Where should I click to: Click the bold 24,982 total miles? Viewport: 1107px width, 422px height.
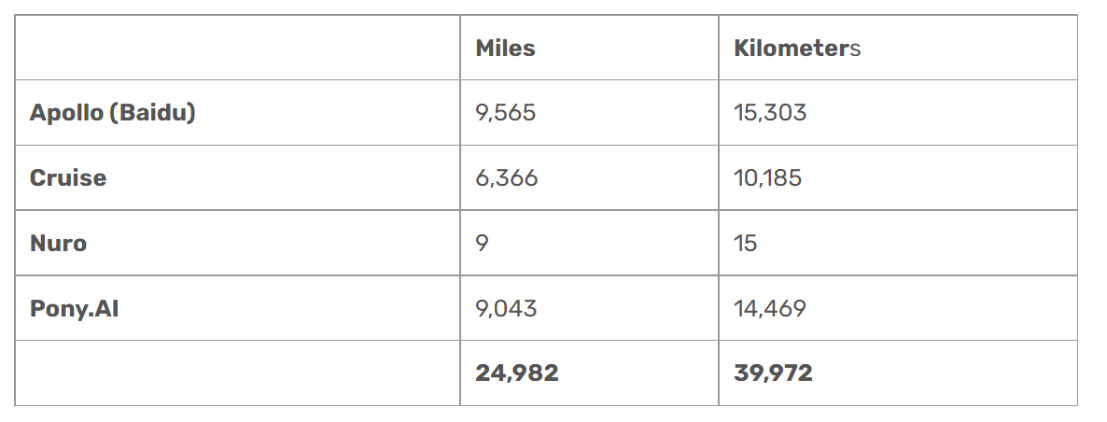click(x=516, y=373)
